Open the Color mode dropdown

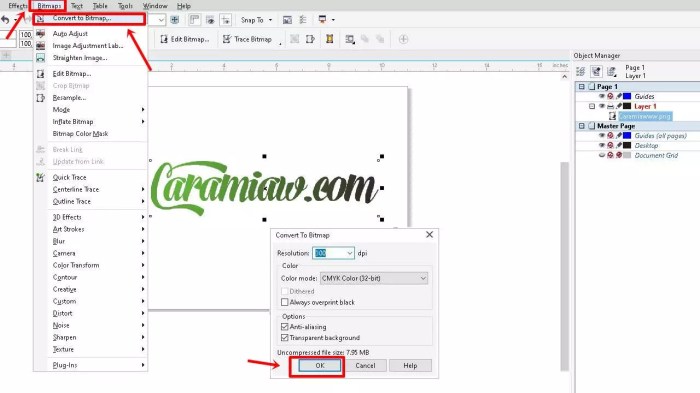pyautogui.click(x=374, y=278)
